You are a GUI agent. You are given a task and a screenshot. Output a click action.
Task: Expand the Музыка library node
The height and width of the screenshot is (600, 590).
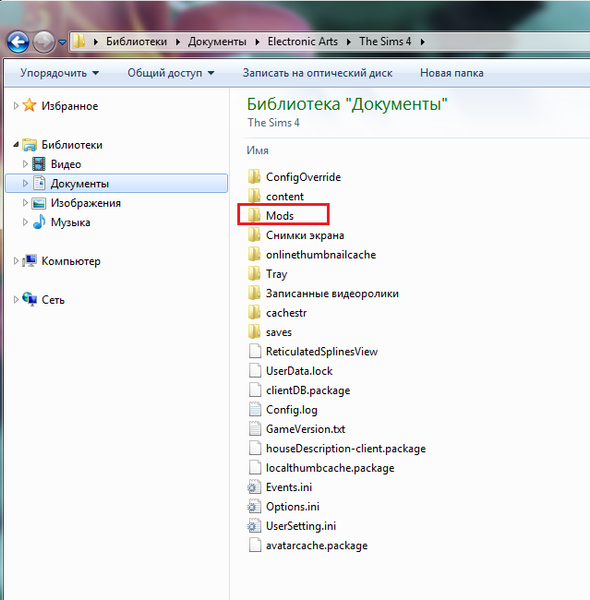(x=25, y=222)
